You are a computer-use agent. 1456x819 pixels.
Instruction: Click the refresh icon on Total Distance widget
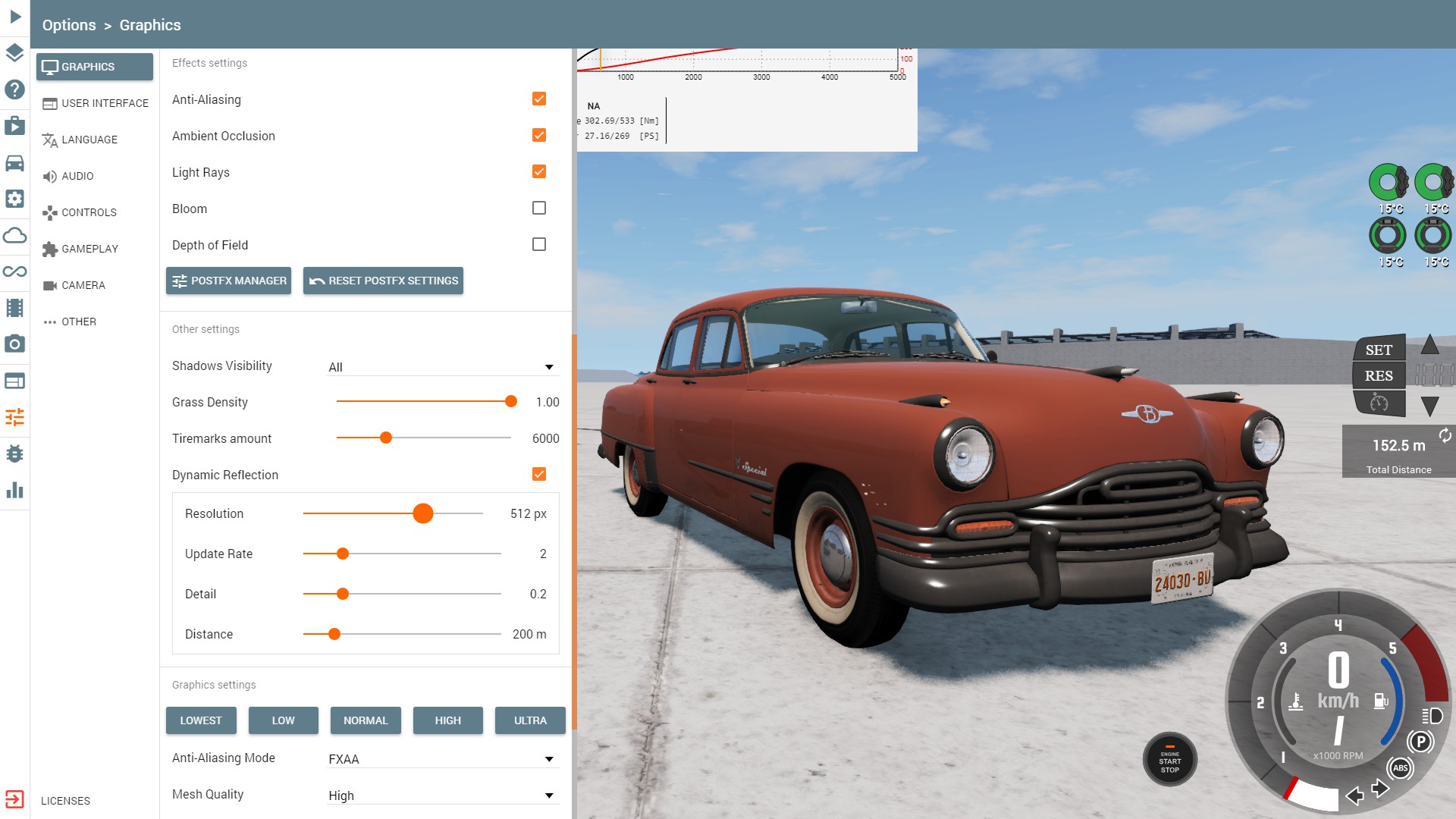(1445, 435)
